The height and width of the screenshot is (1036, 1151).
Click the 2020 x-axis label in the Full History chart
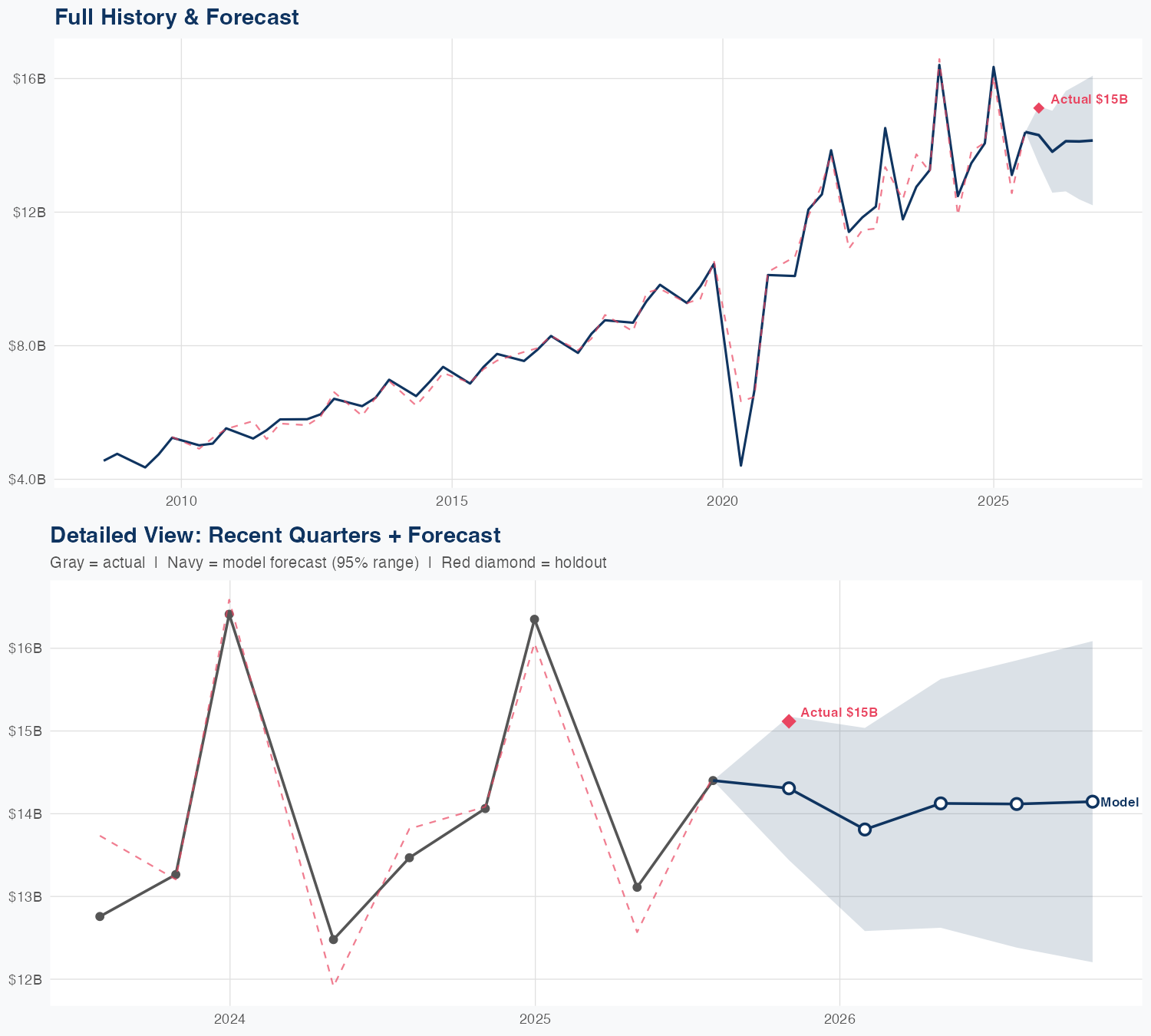click(722, 501)
